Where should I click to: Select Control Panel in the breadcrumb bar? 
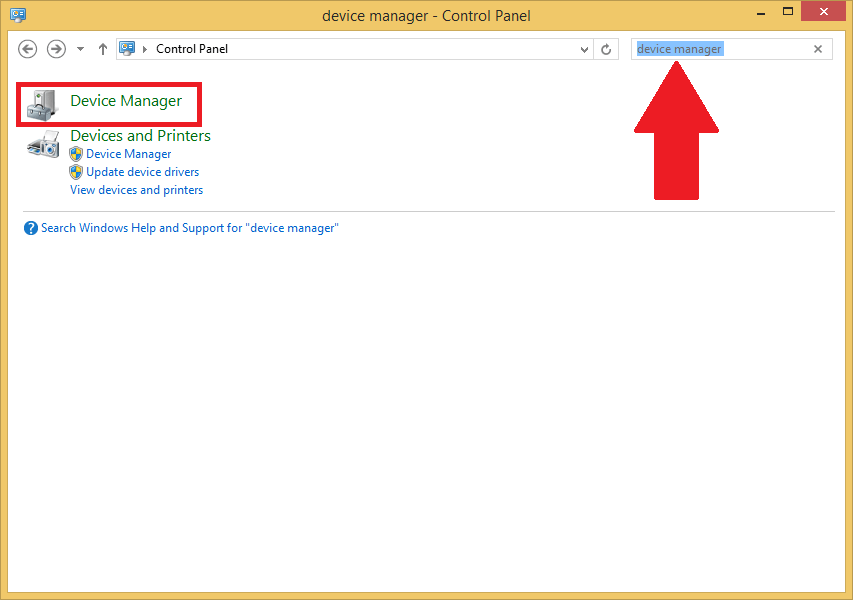pyautogui.click(x=192, y=48)
